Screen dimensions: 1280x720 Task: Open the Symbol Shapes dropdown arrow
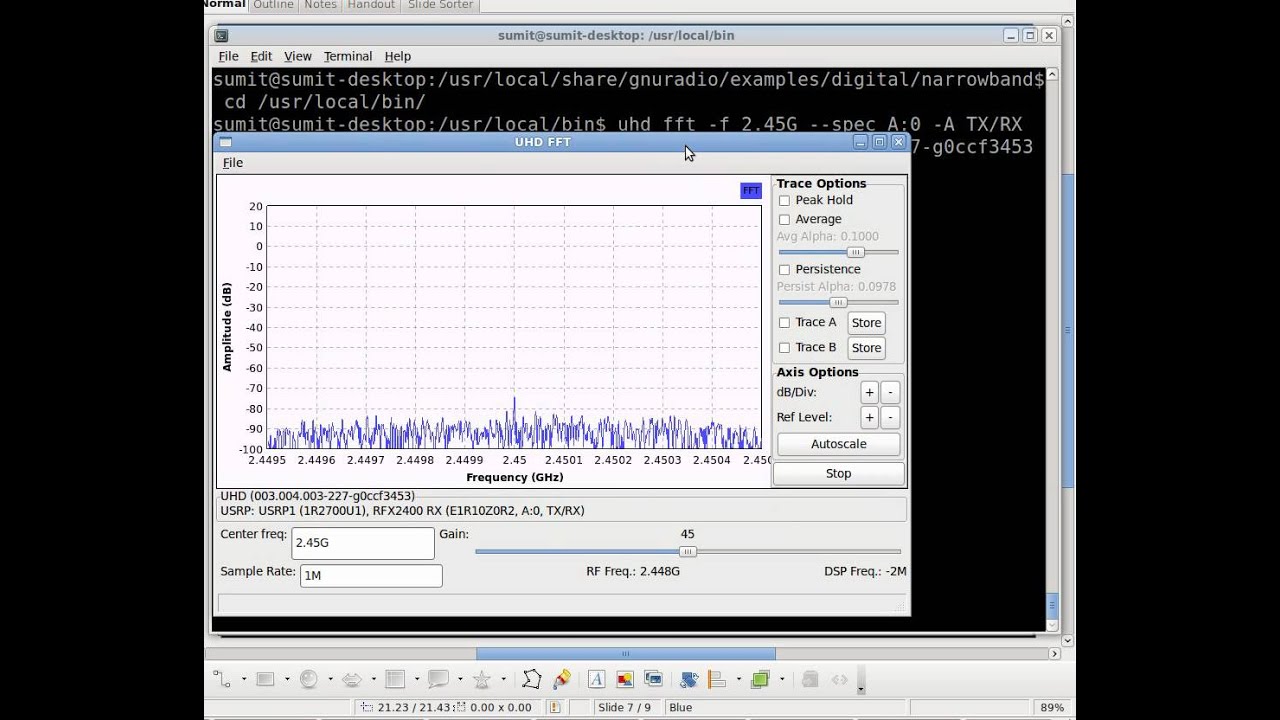(x=330, y=680)
